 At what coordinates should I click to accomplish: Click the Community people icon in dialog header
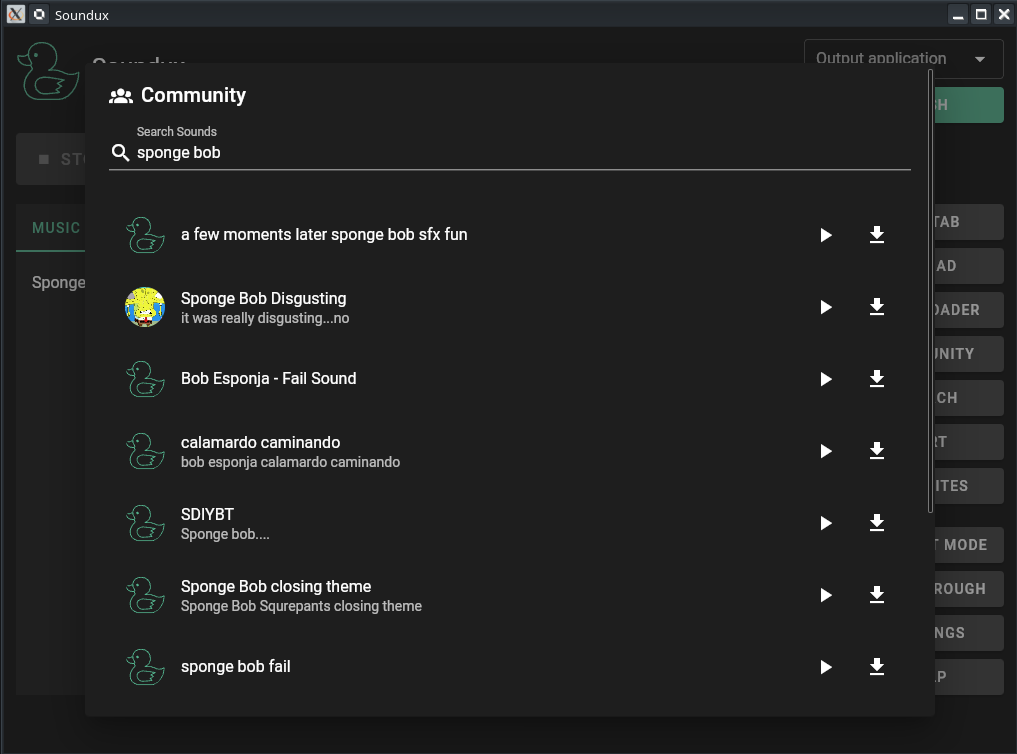click(121, 96)
